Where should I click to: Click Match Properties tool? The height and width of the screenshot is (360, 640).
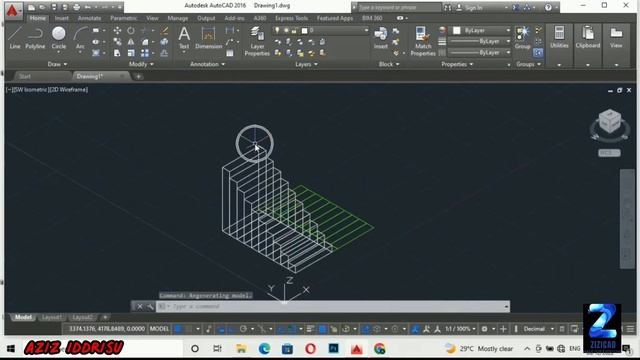423,41
